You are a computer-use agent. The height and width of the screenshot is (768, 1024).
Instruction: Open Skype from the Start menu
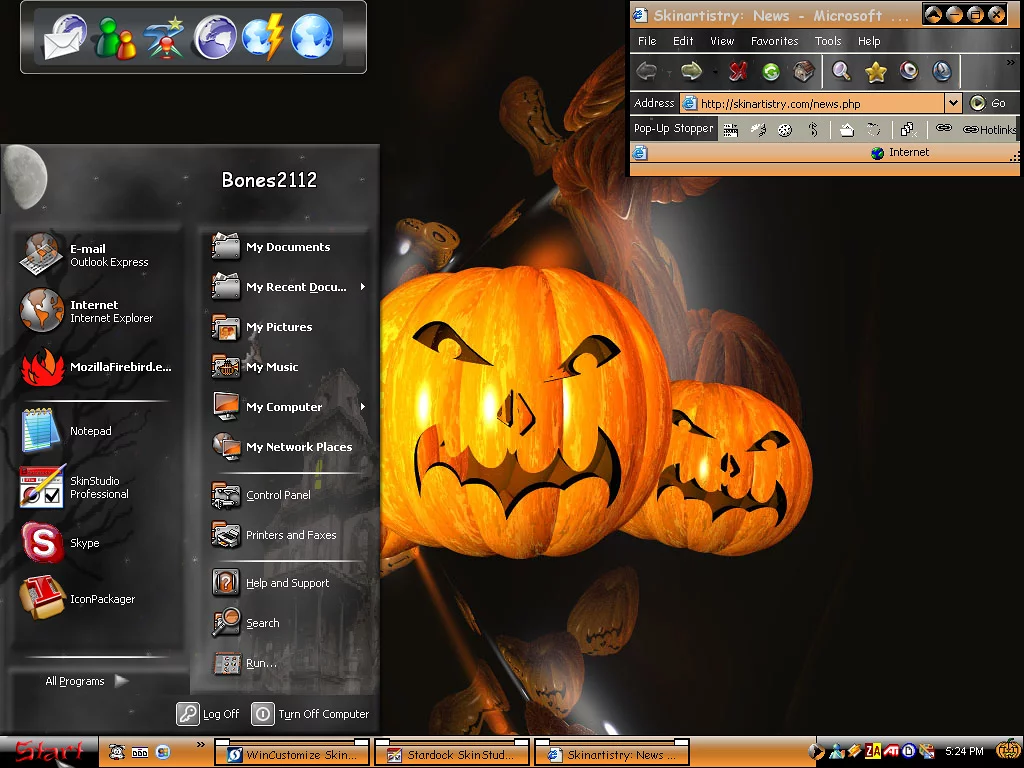point(84,543)
